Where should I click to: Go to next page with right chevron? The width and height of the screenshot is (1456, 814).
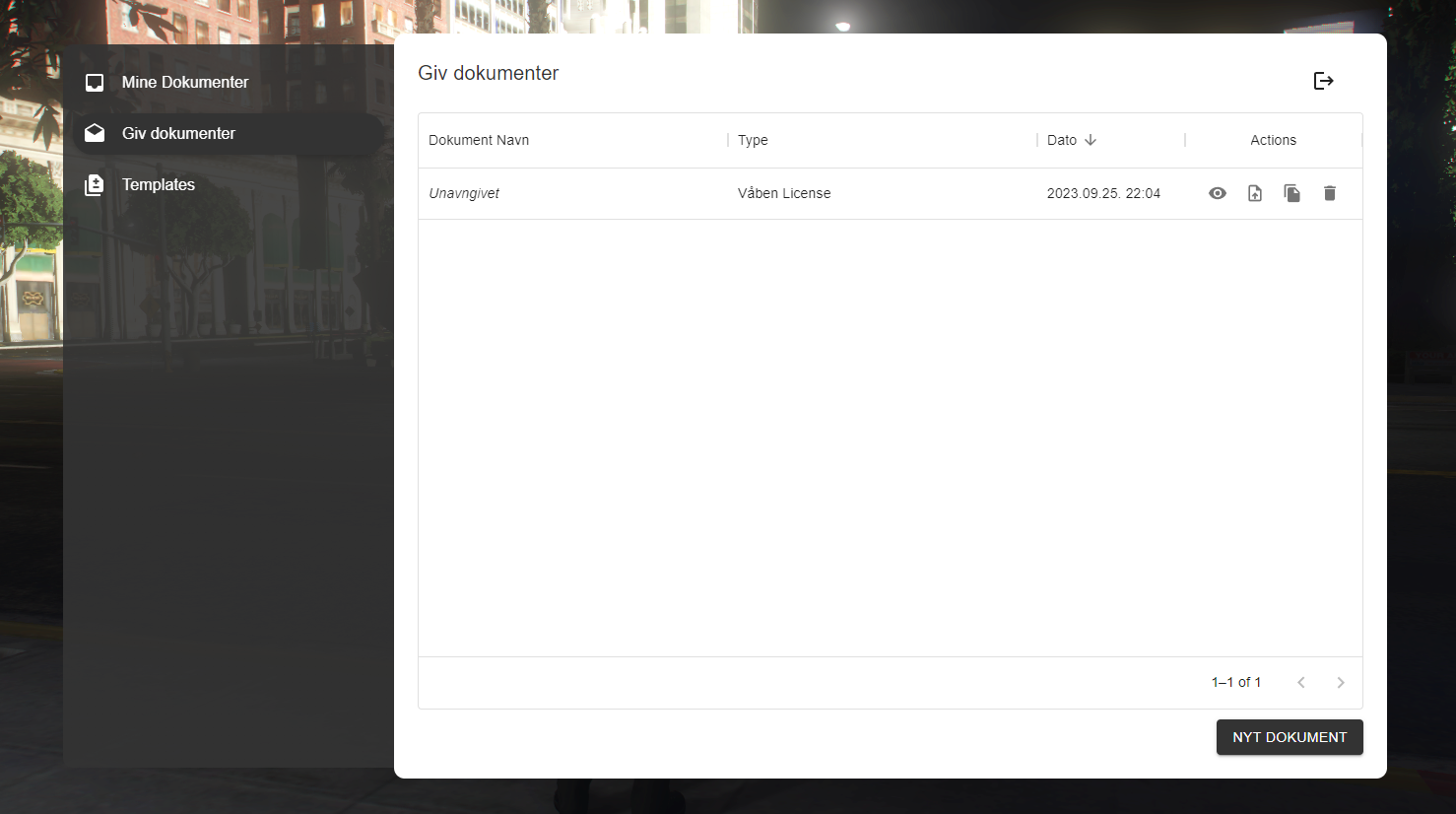(1341, 682)
